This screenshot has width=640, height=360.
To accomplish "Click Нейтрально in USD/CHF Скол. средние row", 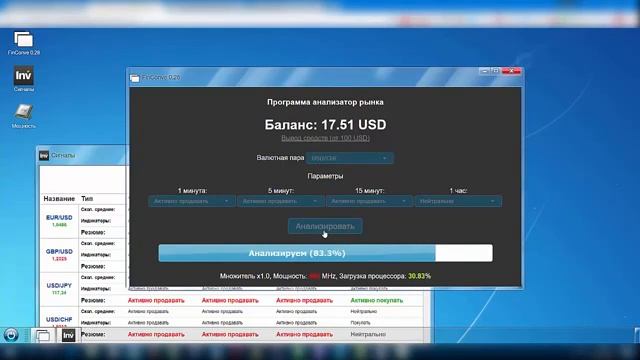I will point(364,311).
